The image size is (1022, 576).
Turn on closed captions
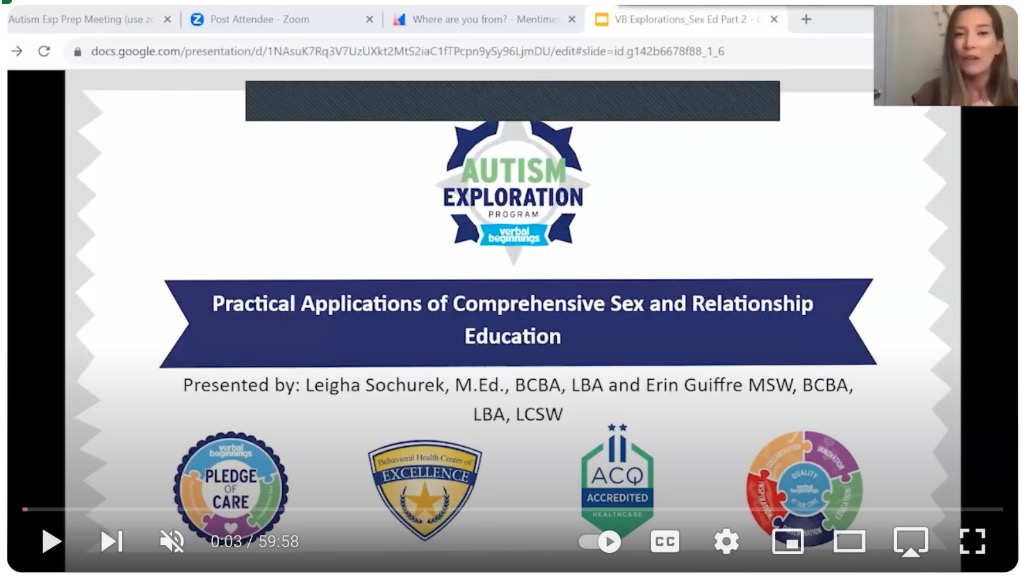[x=664, y=541]
